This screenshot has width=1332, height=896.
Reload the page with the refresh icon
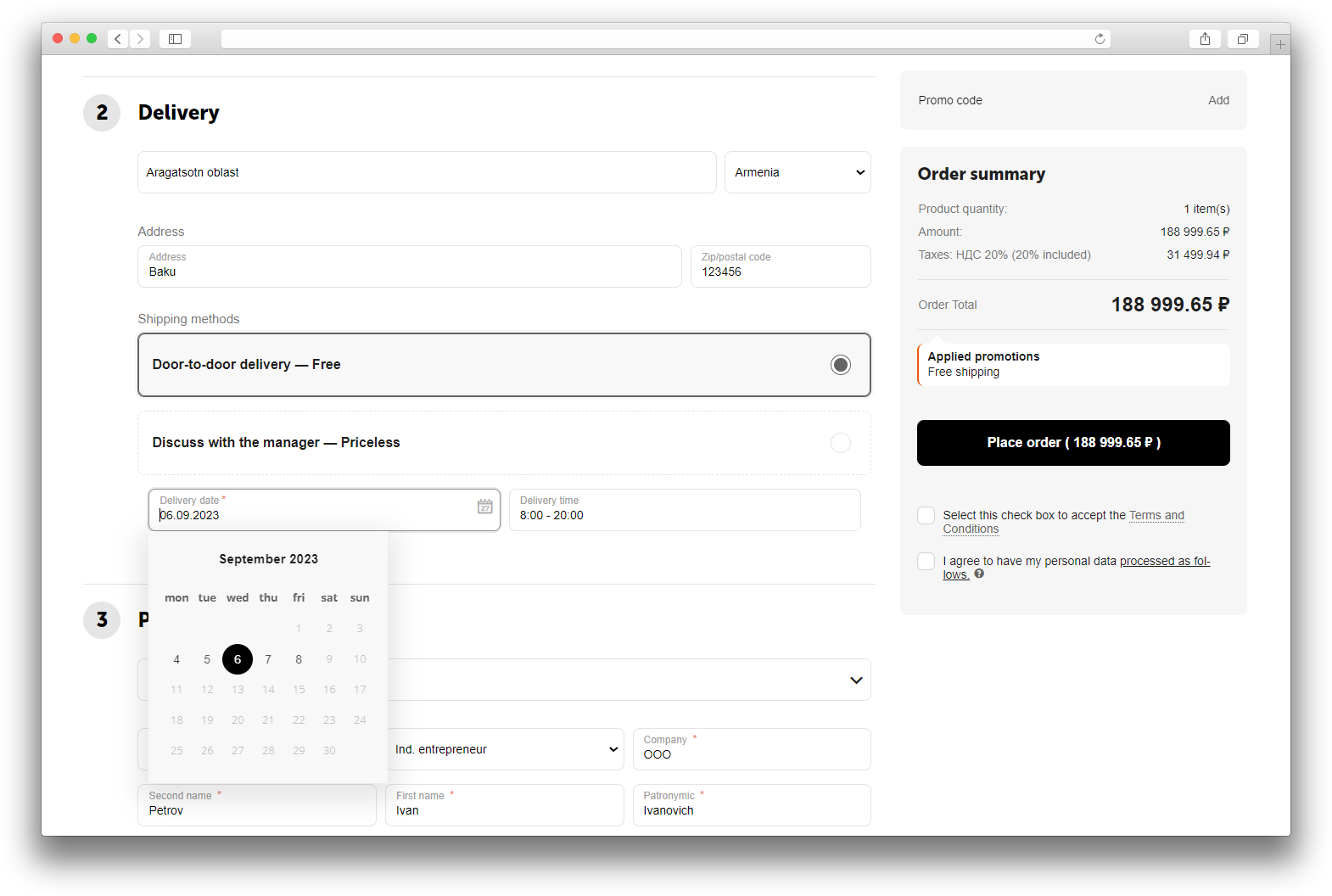tap(1100, 39)
